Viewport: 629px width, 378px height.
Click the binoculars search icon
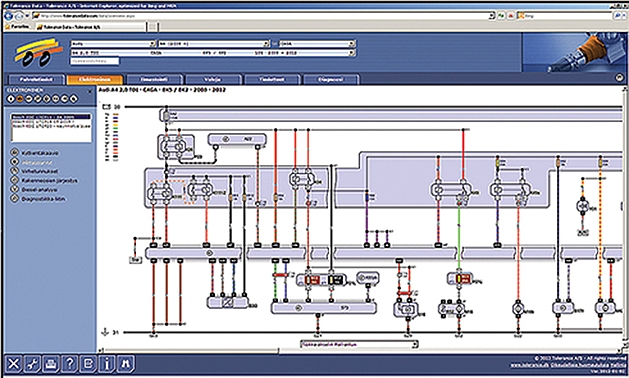coord(125,364)
